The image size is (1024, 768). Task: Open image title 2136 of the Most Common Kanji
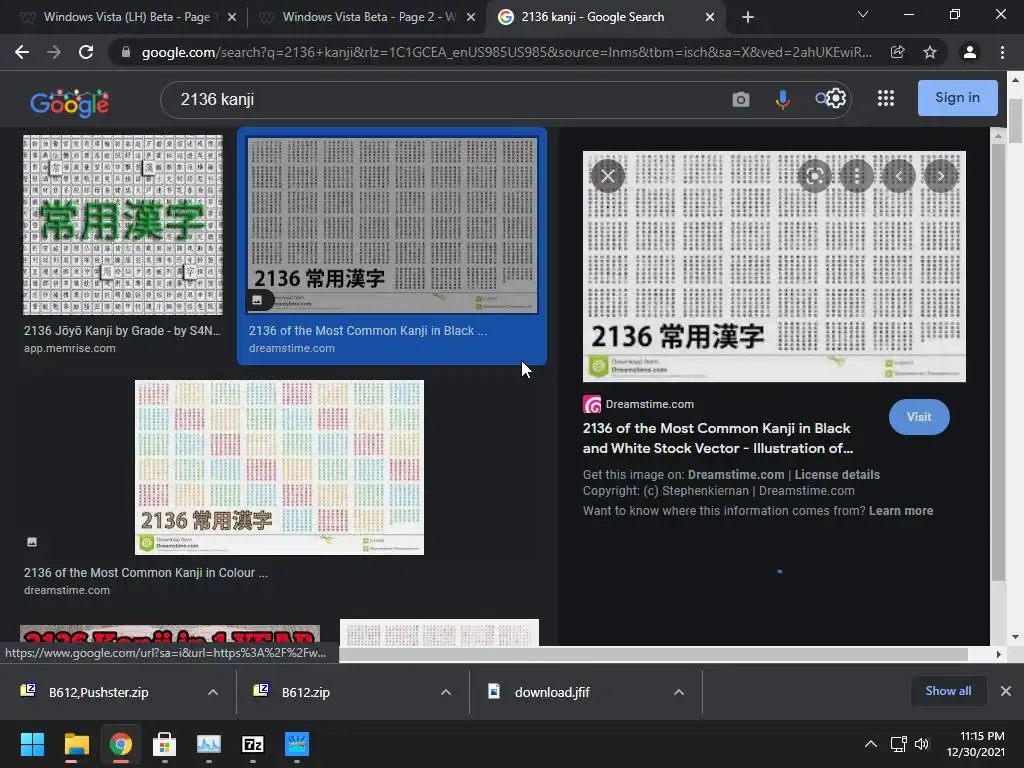[718, 438]
